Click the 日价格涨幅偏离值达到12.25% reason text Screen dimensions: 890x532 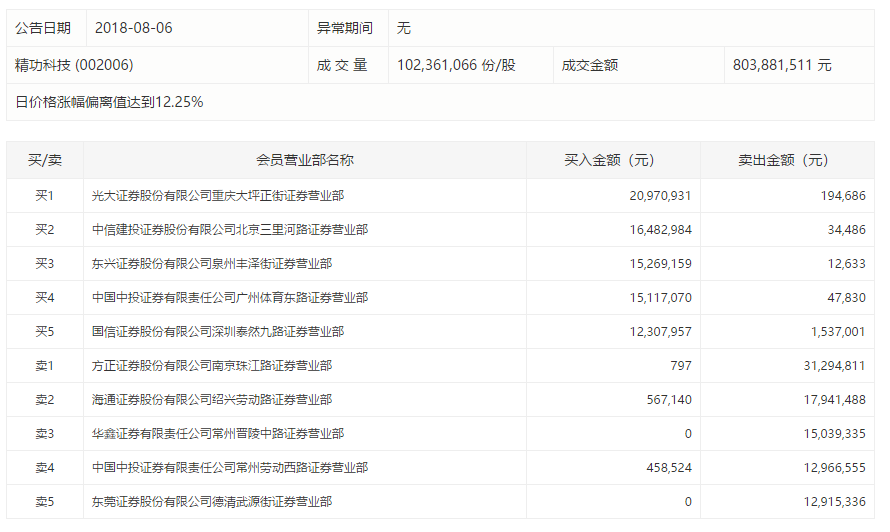click(x=110, y=102)
